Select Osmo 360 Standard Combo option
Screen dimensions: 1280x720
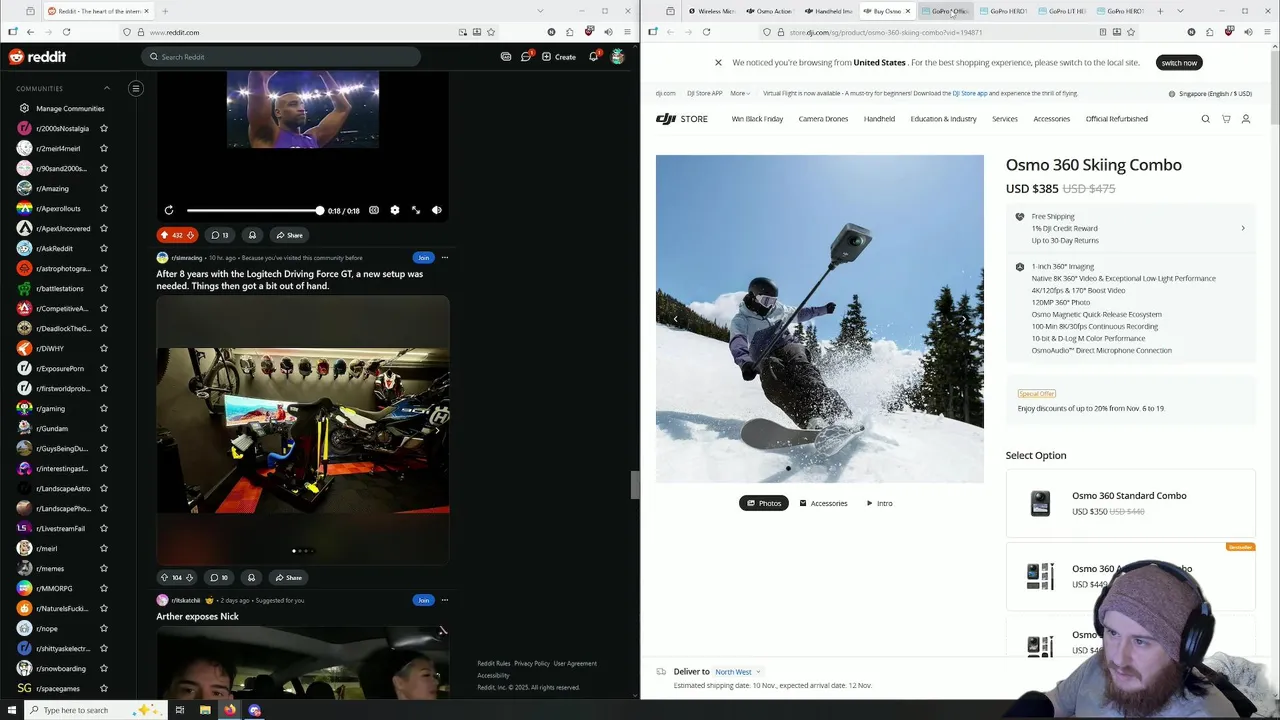pyautogui.click(x=1130, y=503)
